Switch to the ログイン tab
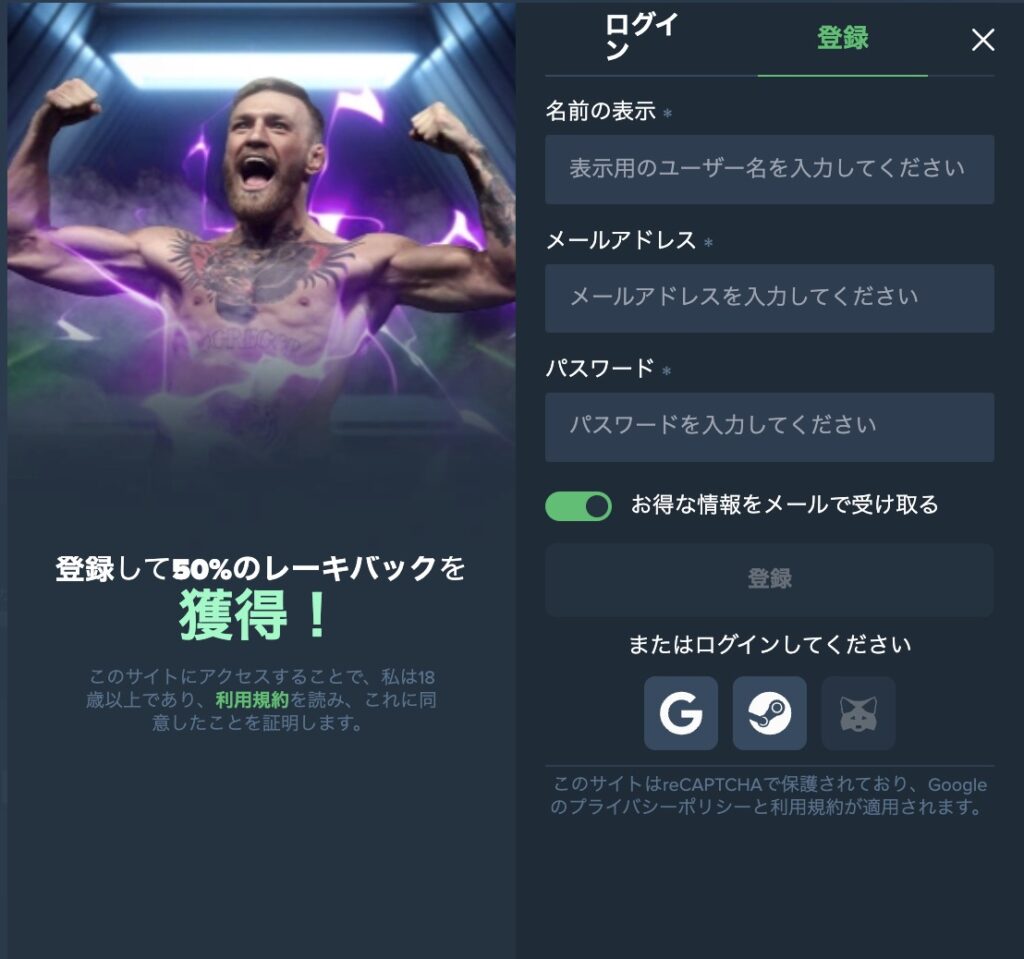This screenshot has width=1024, height=959. pos(642,37)
